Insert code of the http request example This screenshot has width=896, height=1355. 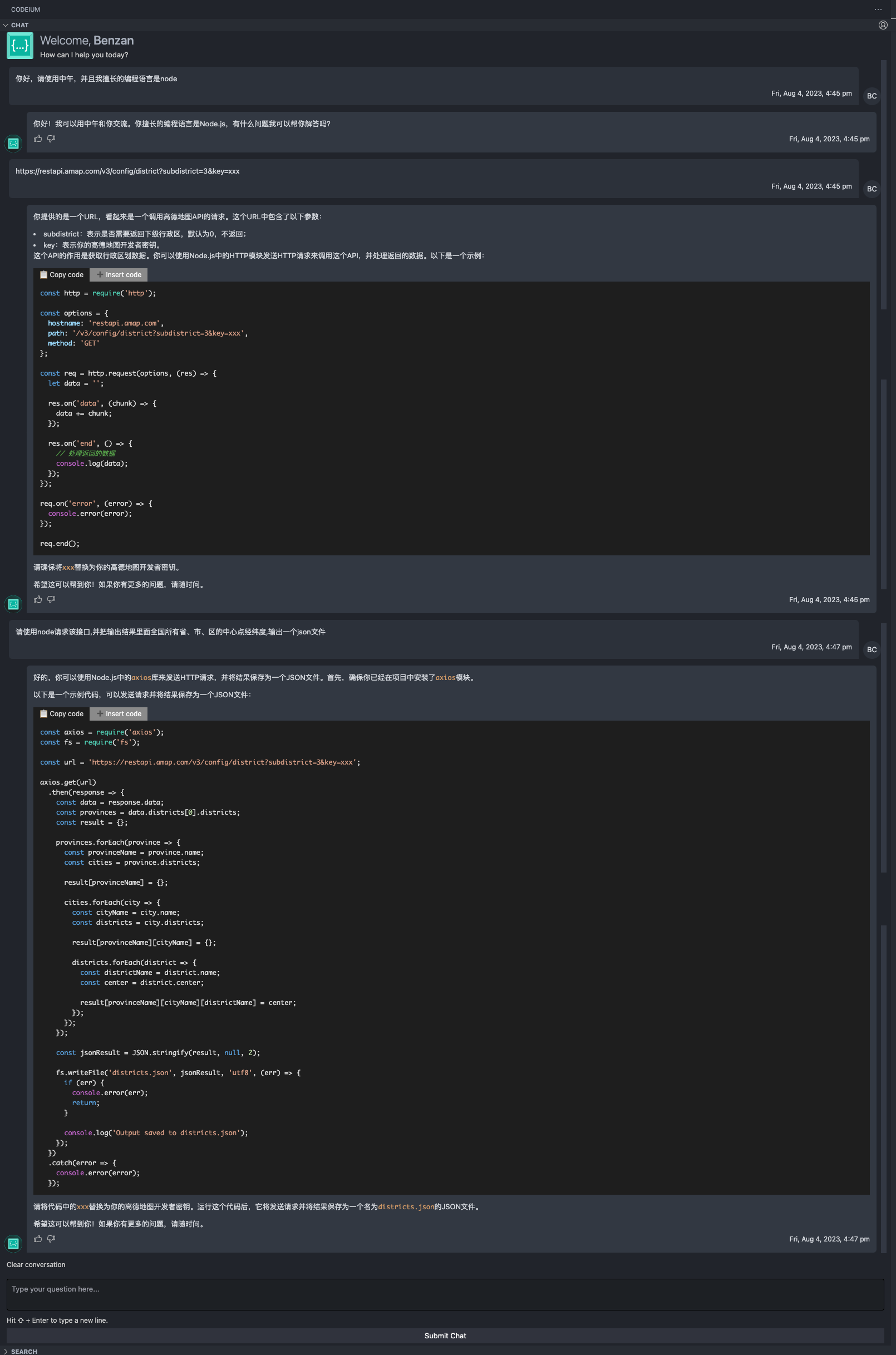coord(119,275)
